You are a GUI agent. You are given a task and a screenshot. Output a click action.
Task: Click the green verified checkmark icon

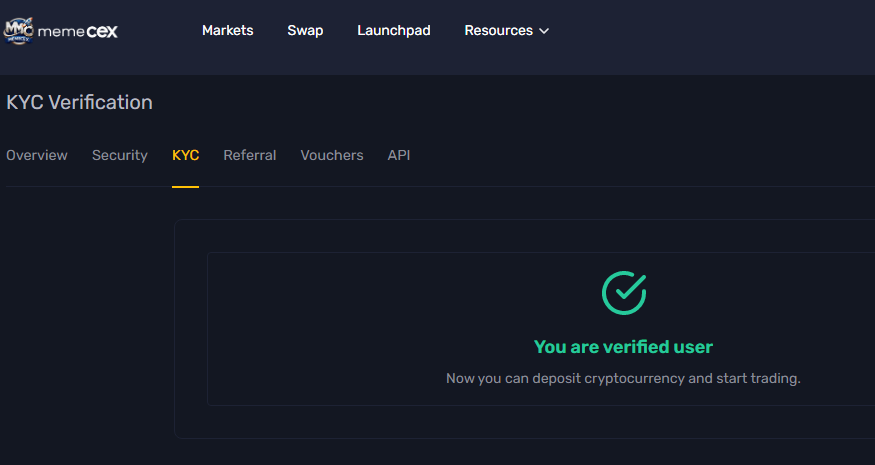tap(624, 293)
